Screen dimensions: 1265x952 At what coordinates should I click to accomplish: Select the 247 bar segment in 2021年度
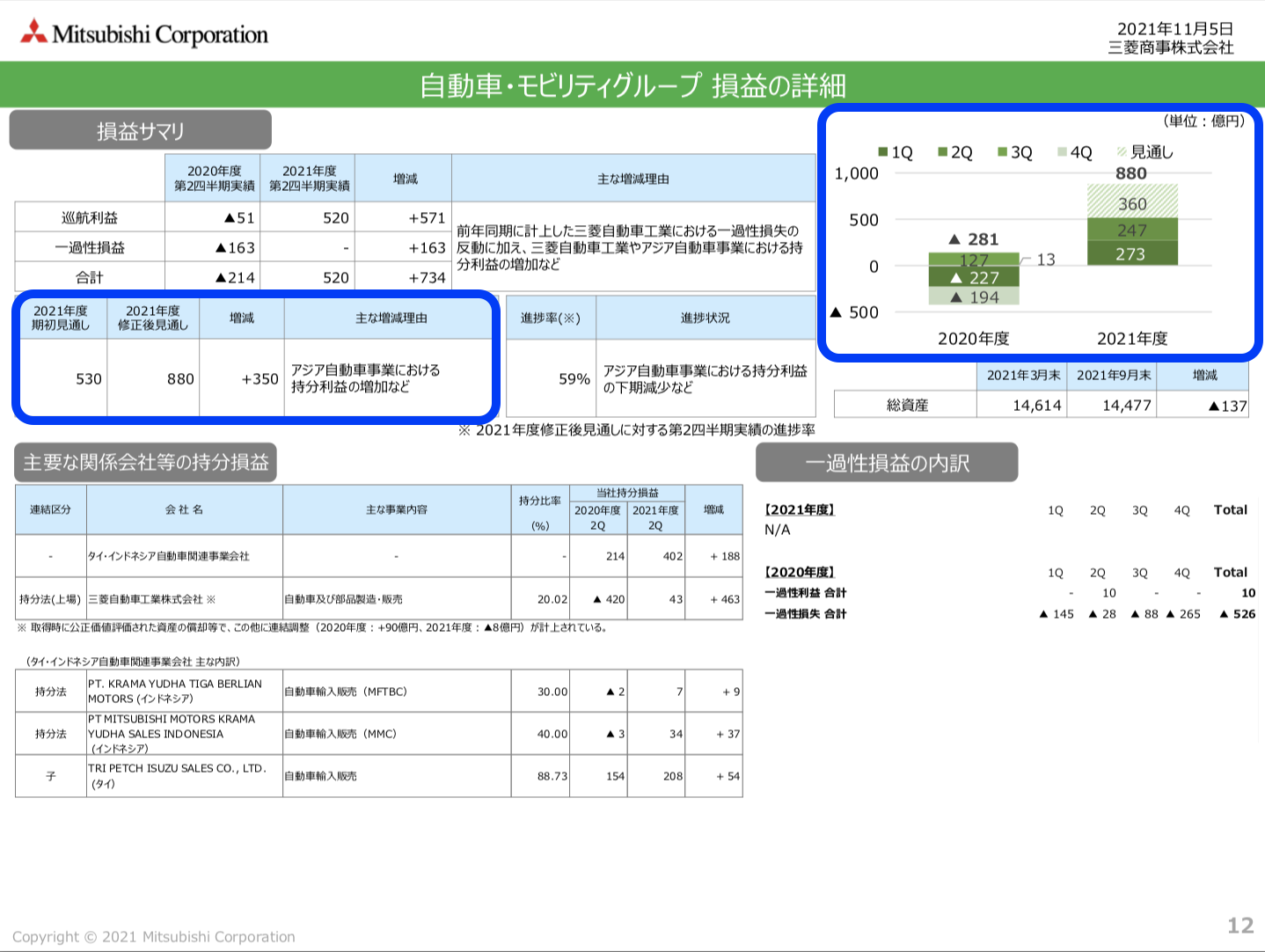(x=1132, y=230)
